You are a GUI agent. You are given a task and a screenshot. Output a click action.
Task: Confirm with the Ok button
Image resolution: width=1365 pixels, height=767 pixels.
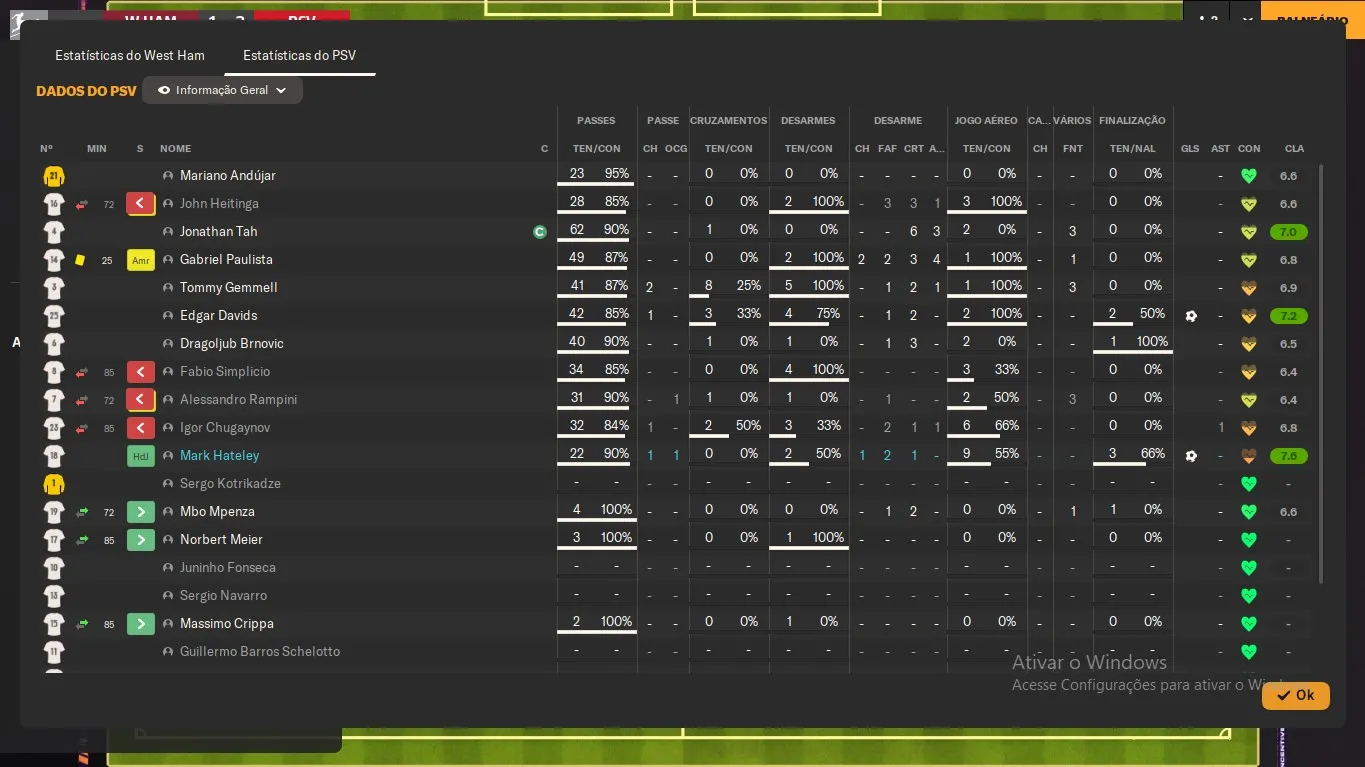tap(1295, 695)
